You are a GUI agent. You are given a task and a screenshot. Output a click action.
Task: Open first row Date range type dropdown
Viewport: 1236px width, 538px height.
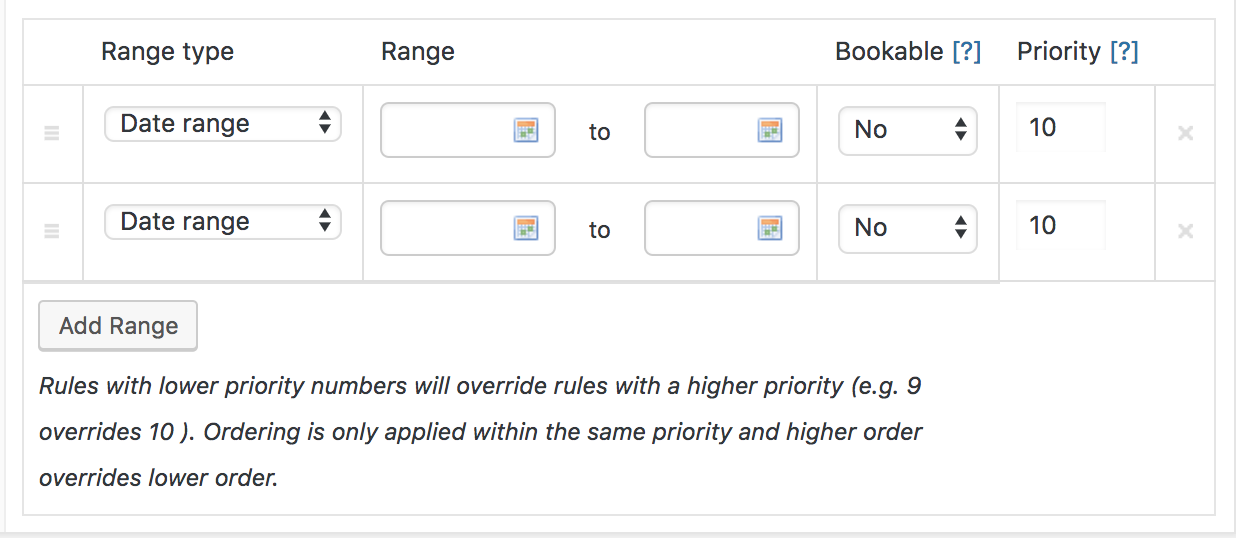223,124
